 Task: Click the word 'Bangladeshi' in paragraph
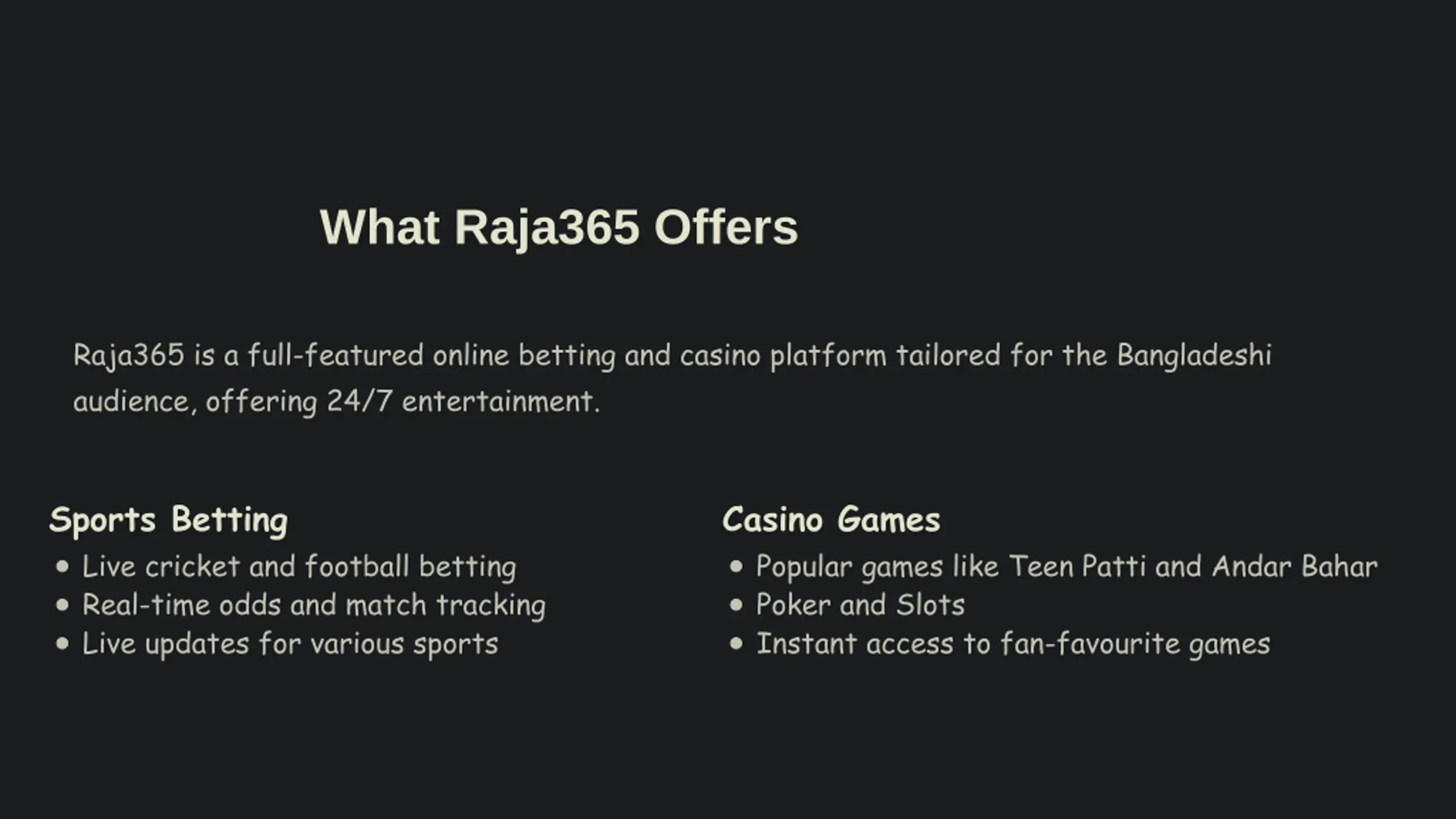pos(1194,356)
